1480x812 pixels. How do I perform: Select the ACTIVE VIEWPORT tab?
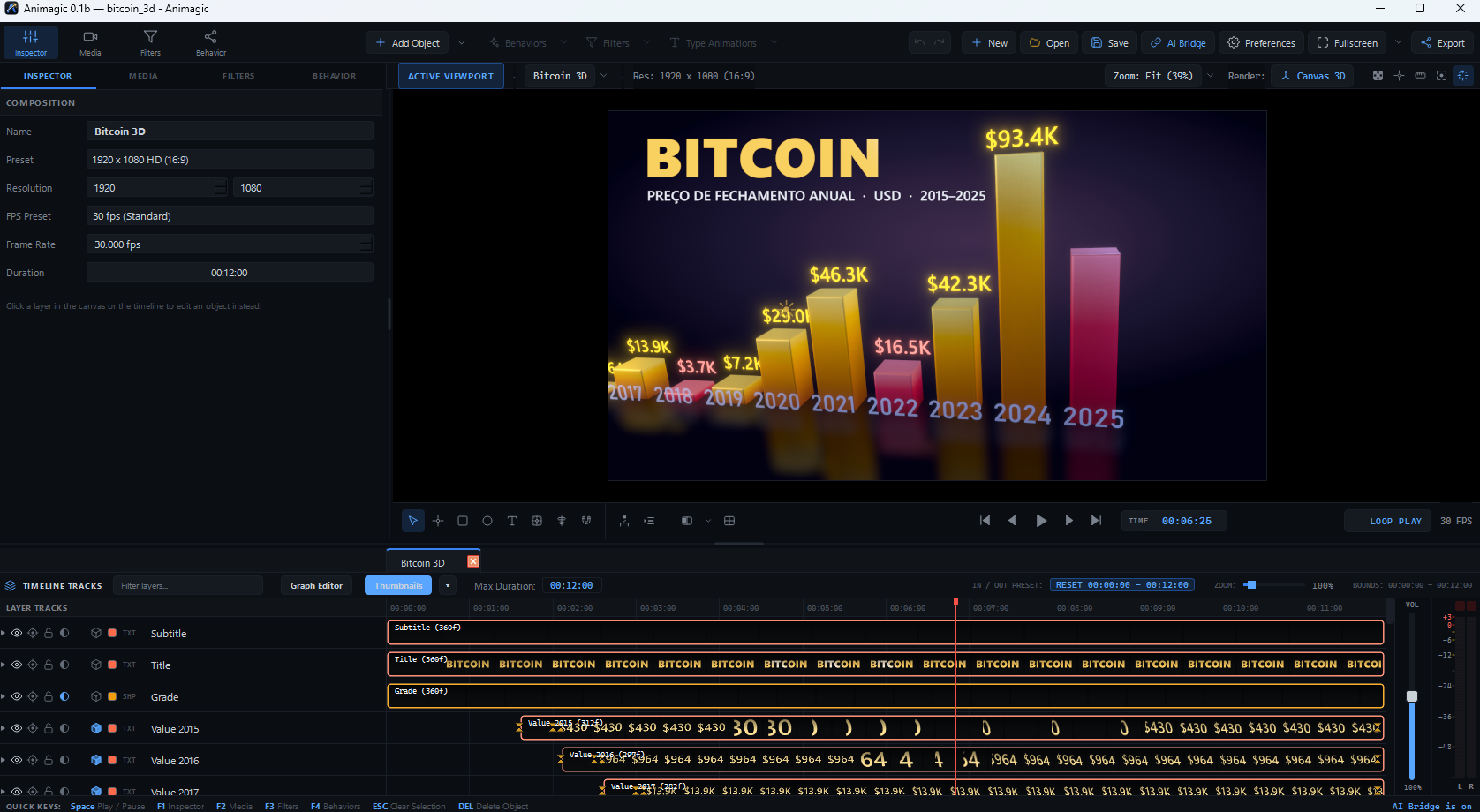450,76
